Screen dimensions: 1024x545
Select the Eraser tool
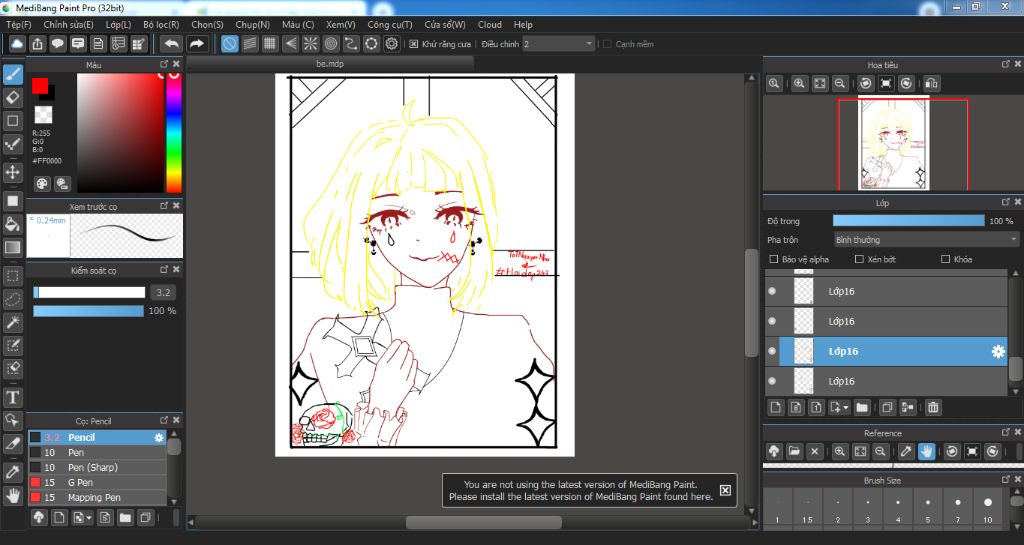click(12, 97)
